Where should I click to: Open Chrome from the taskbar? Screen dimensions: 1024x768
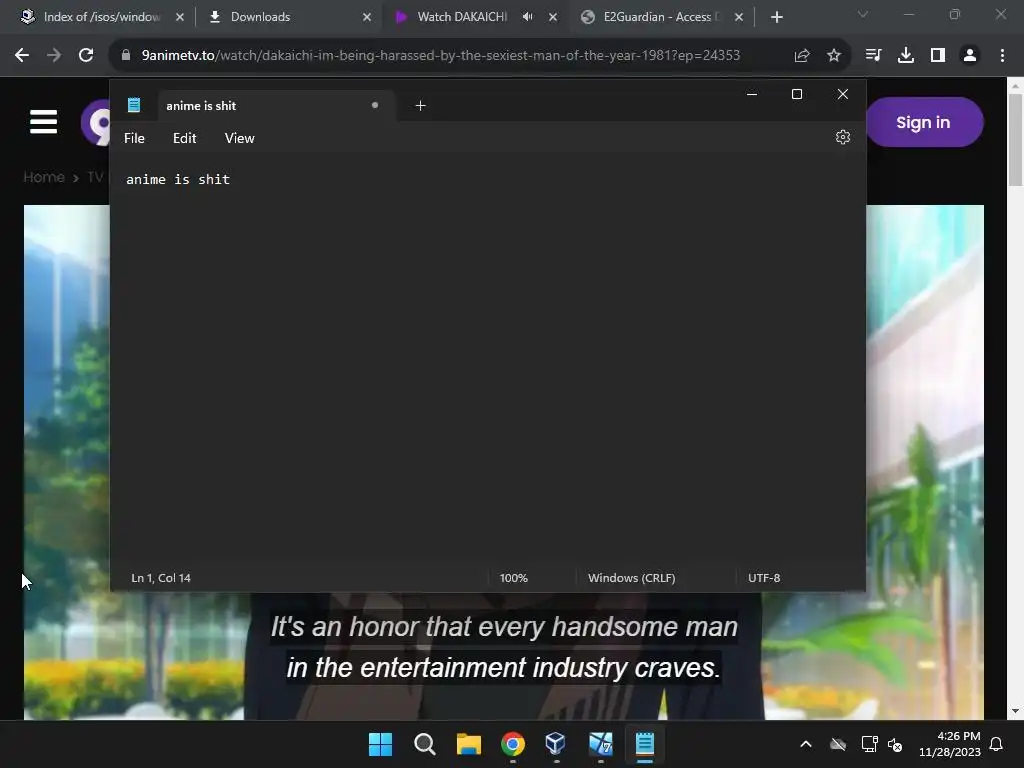tap(513, 744)
